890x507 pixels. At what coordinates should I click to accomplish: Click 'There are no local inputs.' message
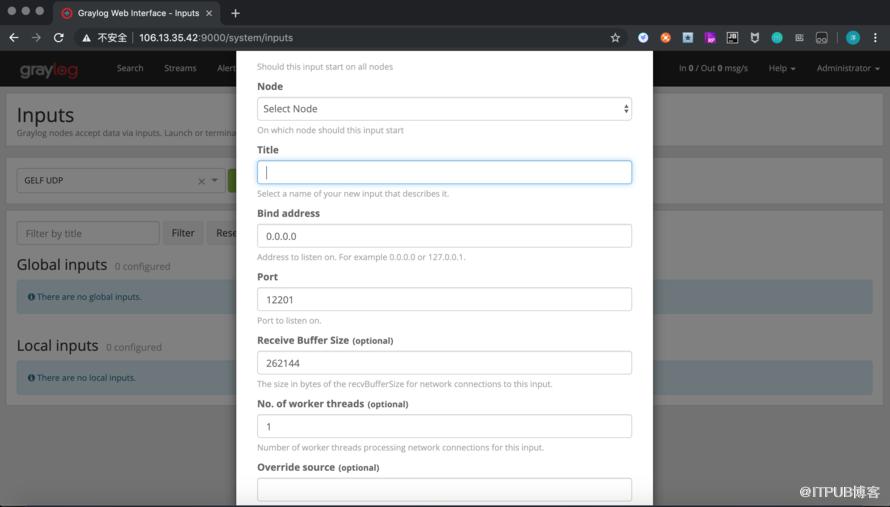[x=86, y=378]
